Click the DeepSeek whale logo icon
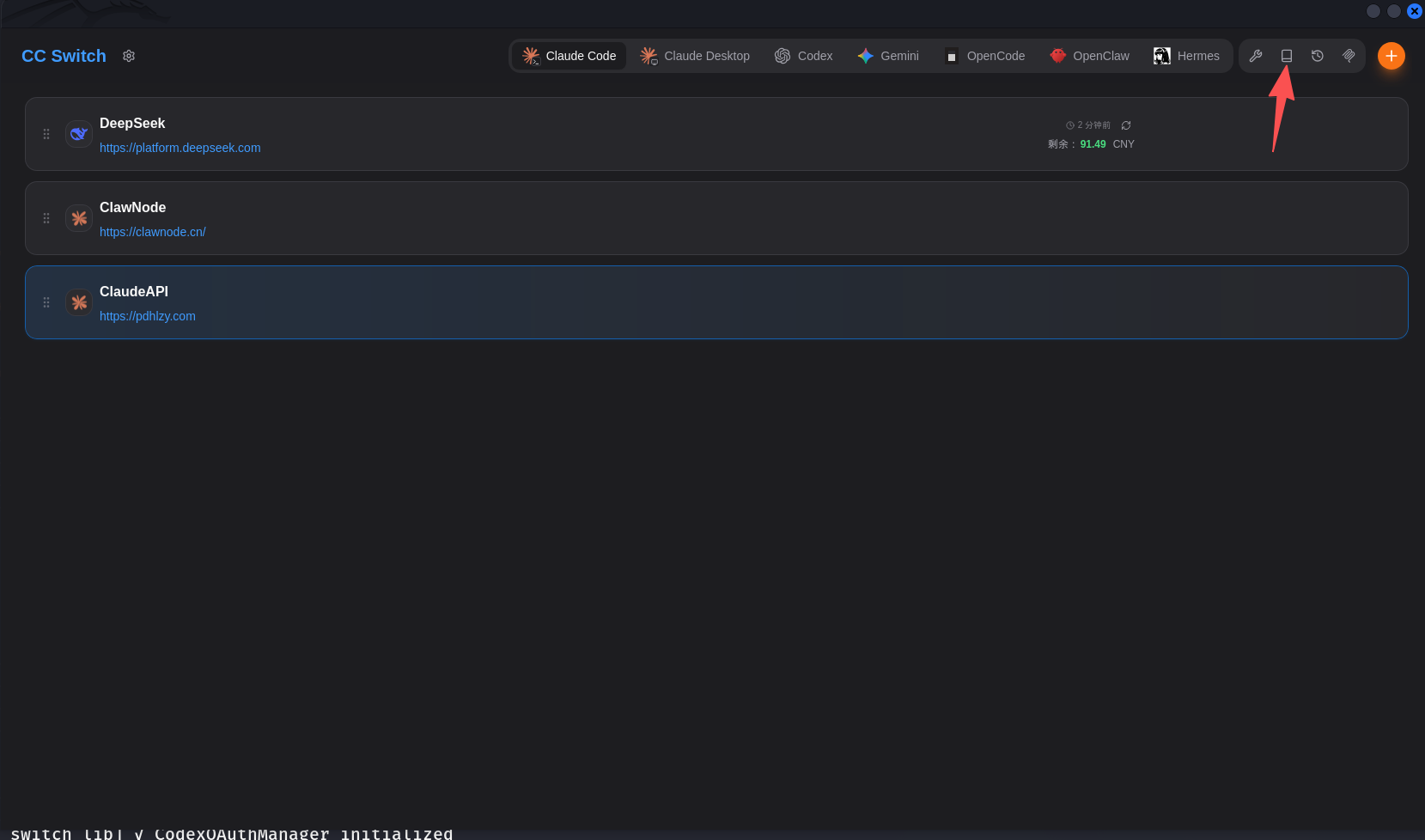The width and height of the screenshot is (1425, 840). [x=79, y=134]
